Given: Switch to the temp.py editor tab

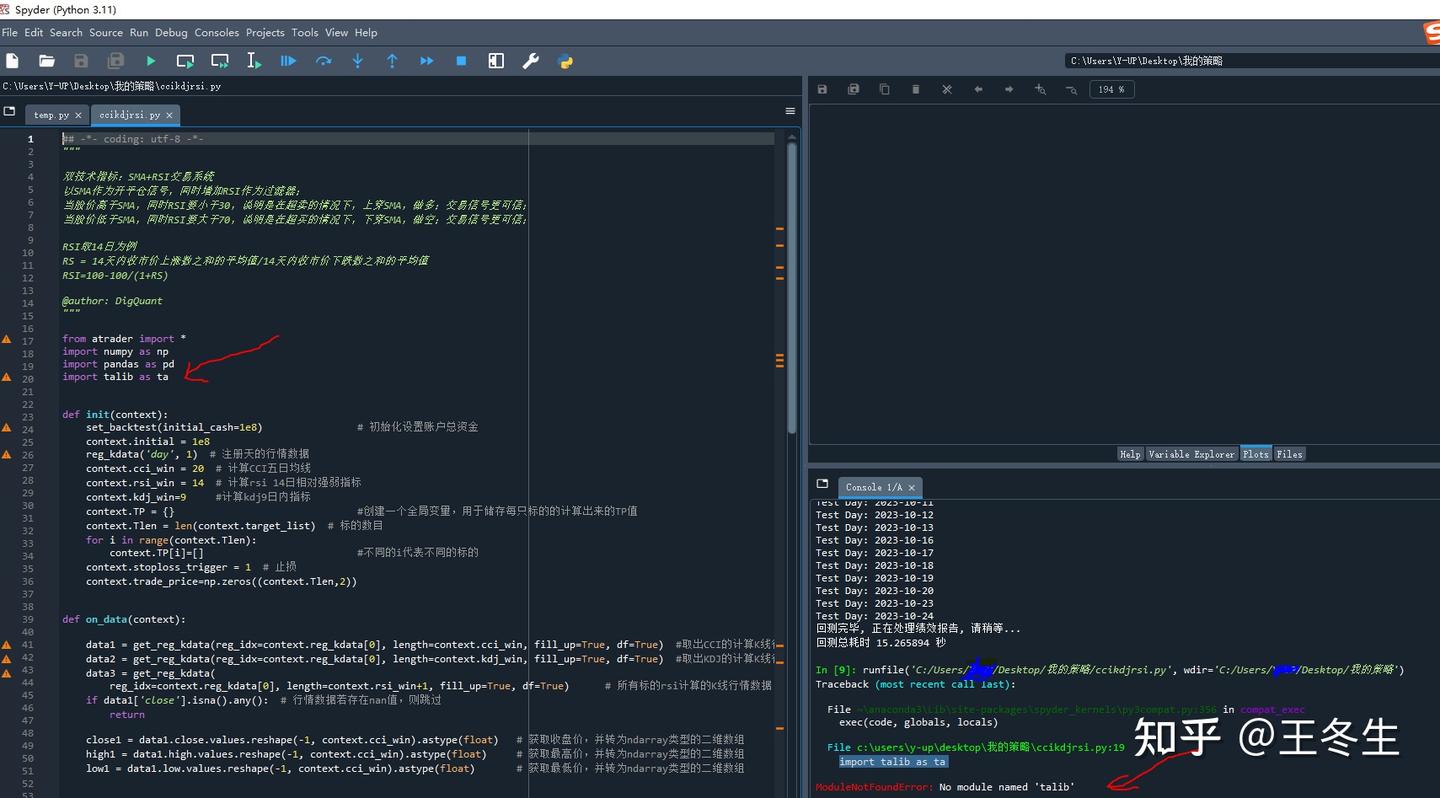Looking at the screenshot, I should coord(51,115).
